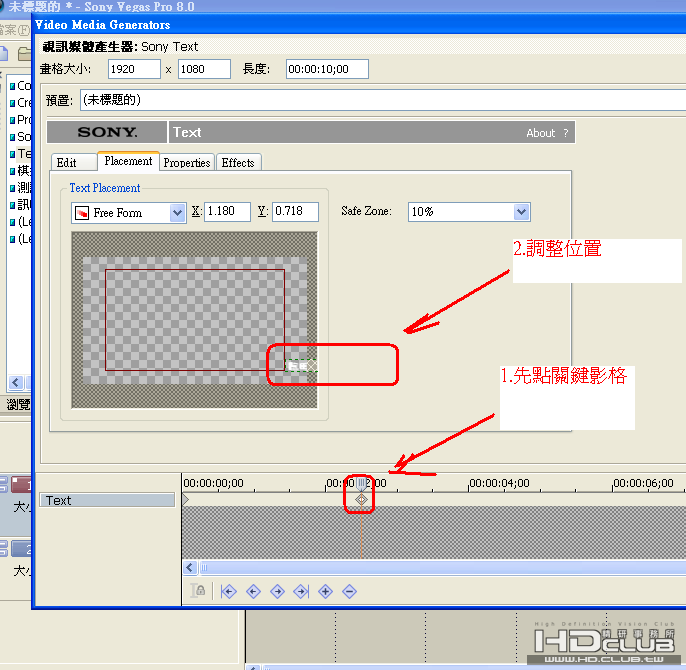Jump to last keyframe button
Image resolution: width=686 pixels, height=670 pixels.
tap(301, 592)
